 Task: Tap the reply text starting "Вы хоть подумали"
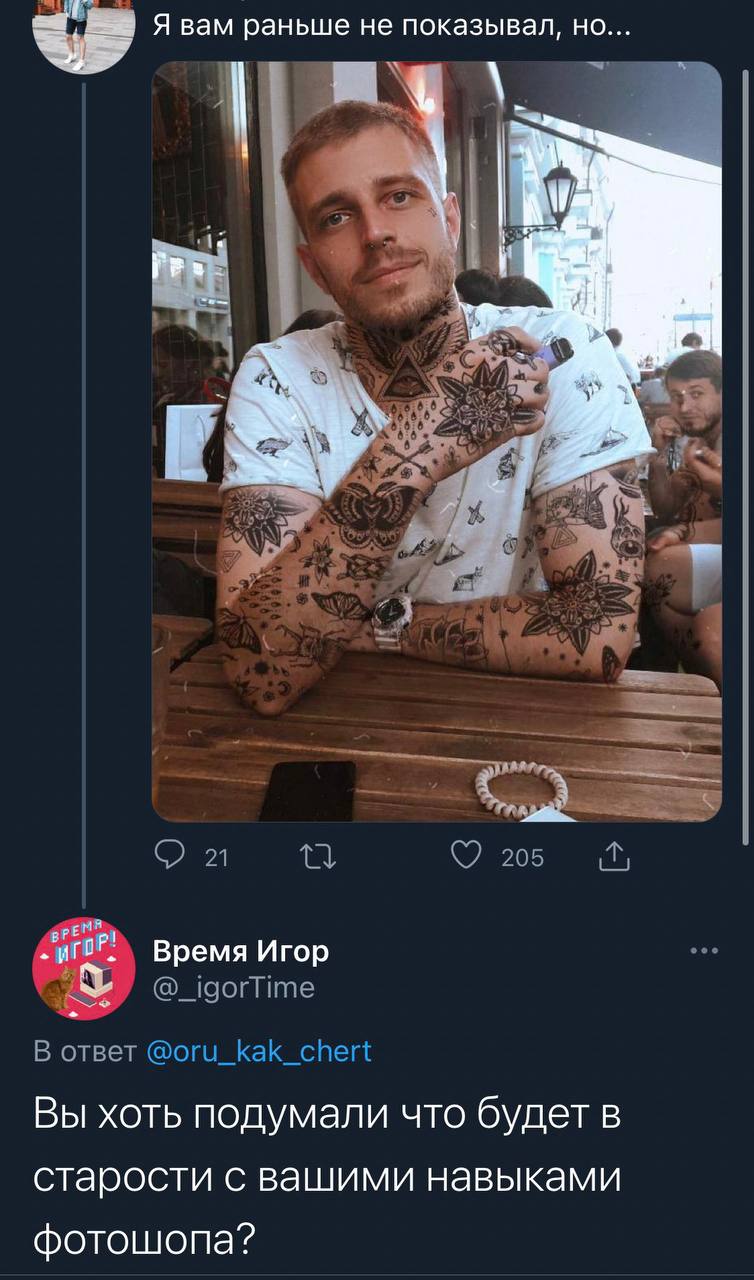[x=327, y=1176]
